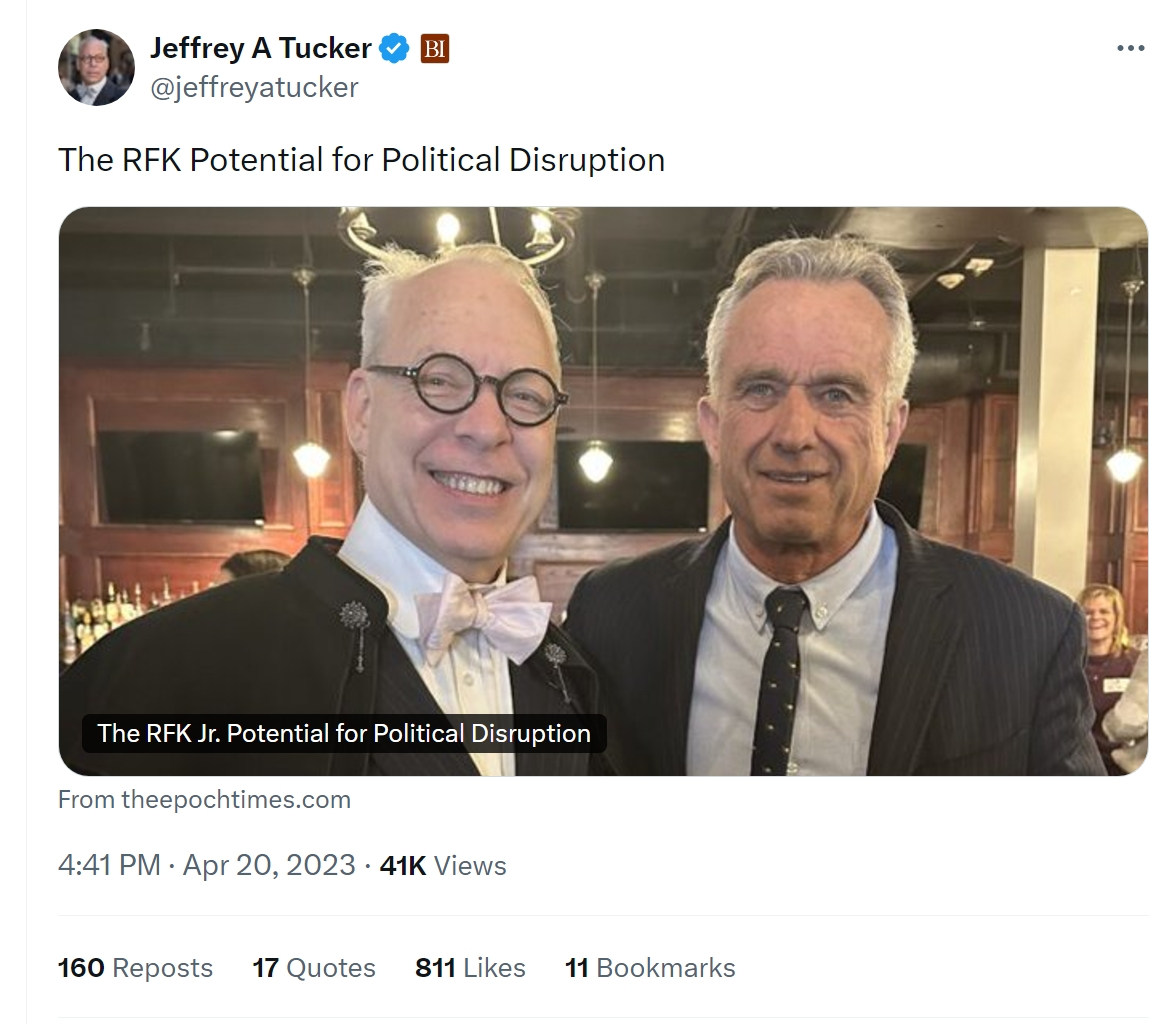
Task: View the 17 Quotes list
Action: coord(314,968)
